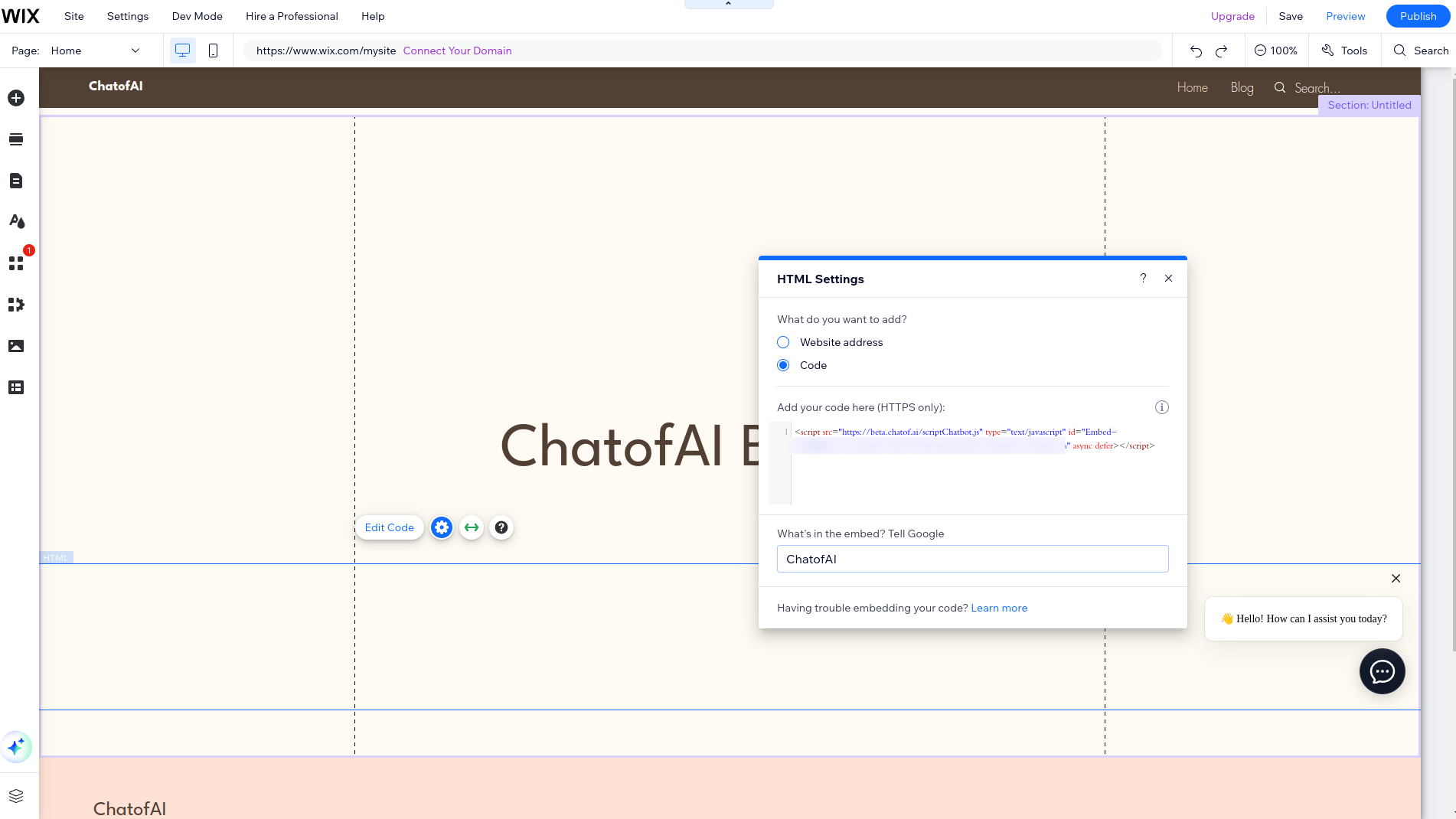The height and width of the screenshot is (819, 1456).
Task: Open the Dev Mode menu
Action: (x=198, y=16)
